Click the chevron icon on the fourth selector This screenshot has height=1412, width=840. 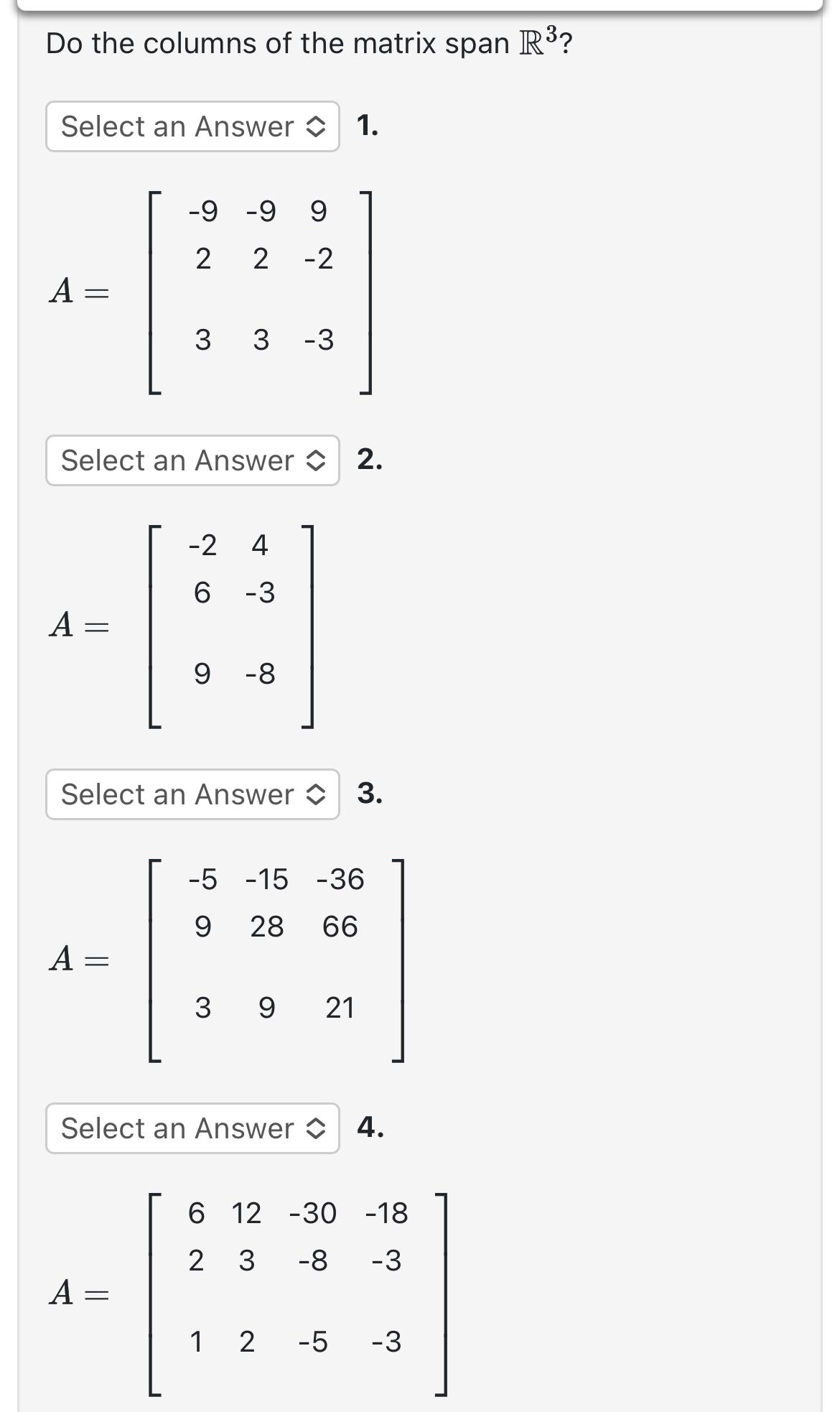tap(316, 1129)
